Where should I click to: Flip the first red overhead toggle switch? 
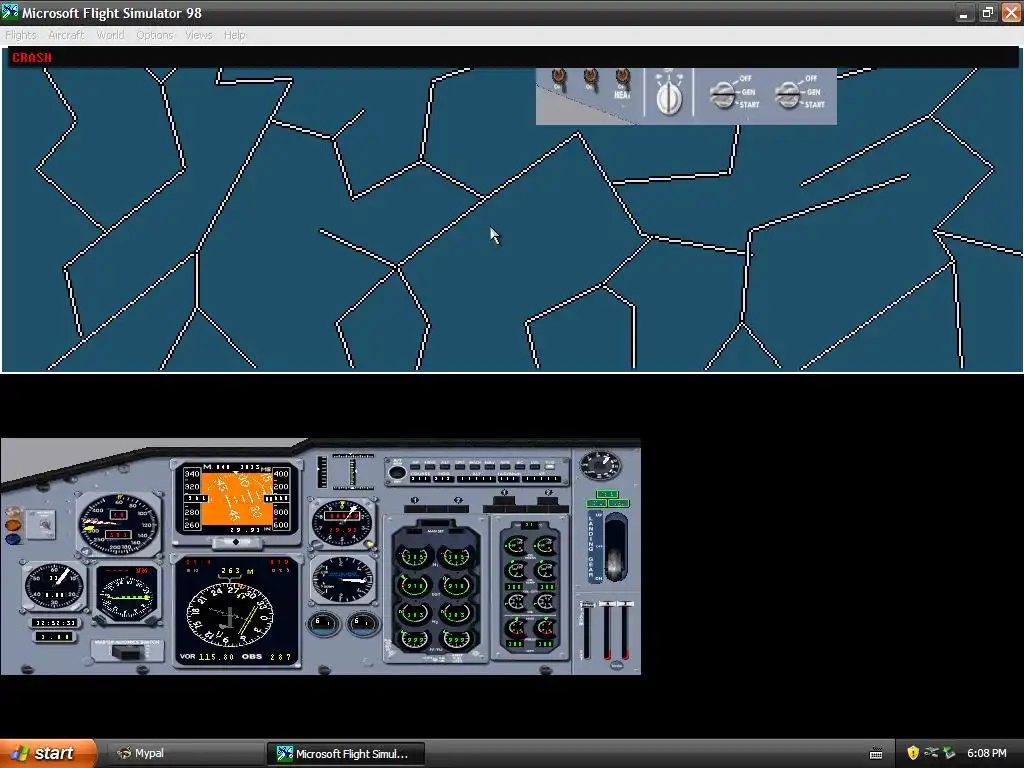(x=559, y=78)
